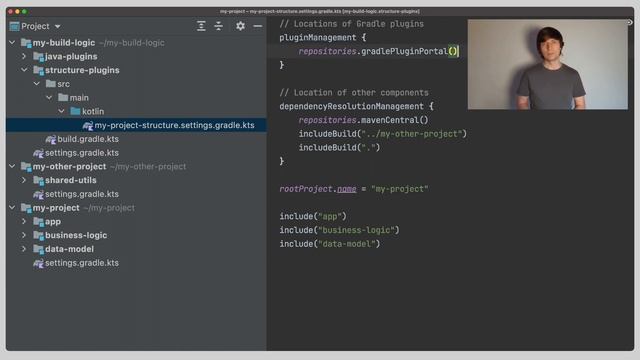Open build.gradle.kts under structure-plugins
Image resolution: width=640 pixels, height=360 pixels.
[88, 139]
